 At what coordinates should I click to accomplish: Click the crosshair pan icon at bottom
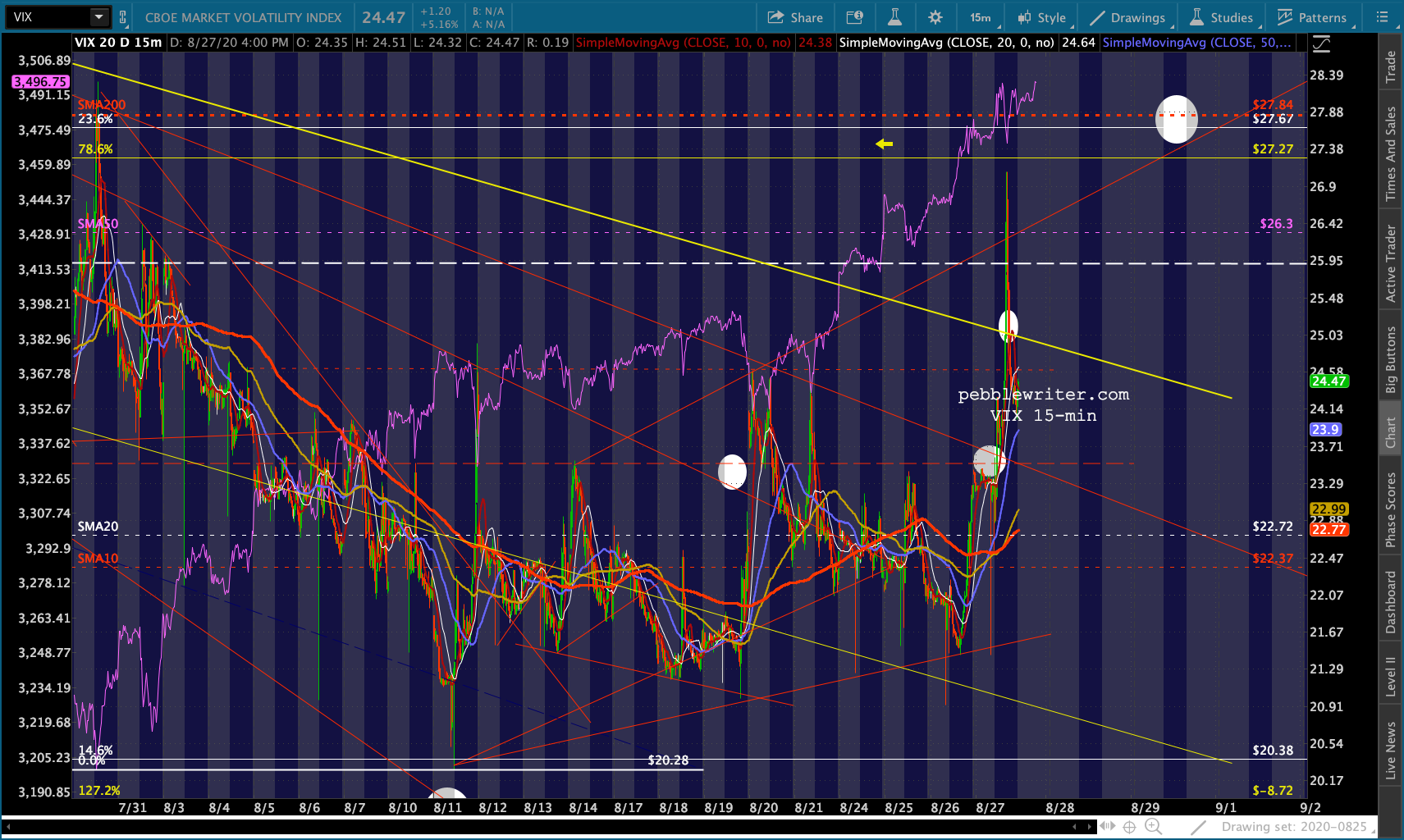coord(1129,827)
